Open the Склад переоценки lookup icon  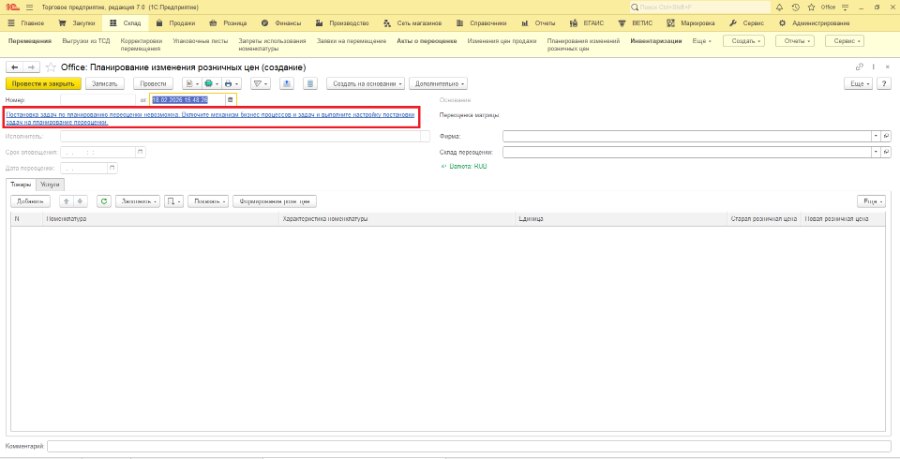886,152
